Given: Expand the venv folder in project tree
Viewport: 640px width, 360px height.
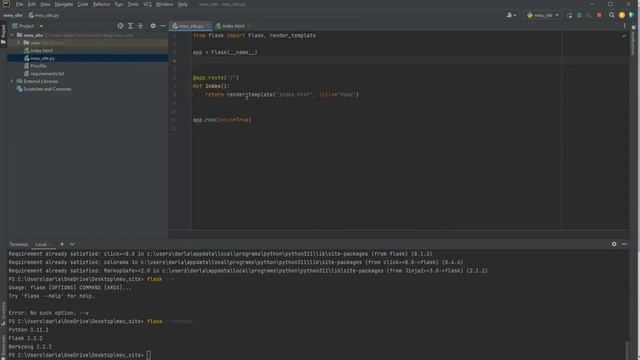Looking at the screenshot, I should coord(19,43).
